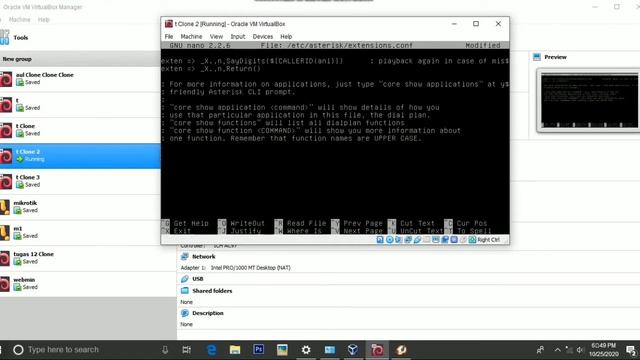640x360 pixels.
Task: Click the optical disk icon in the VM status bar
Action: point(389,240)
